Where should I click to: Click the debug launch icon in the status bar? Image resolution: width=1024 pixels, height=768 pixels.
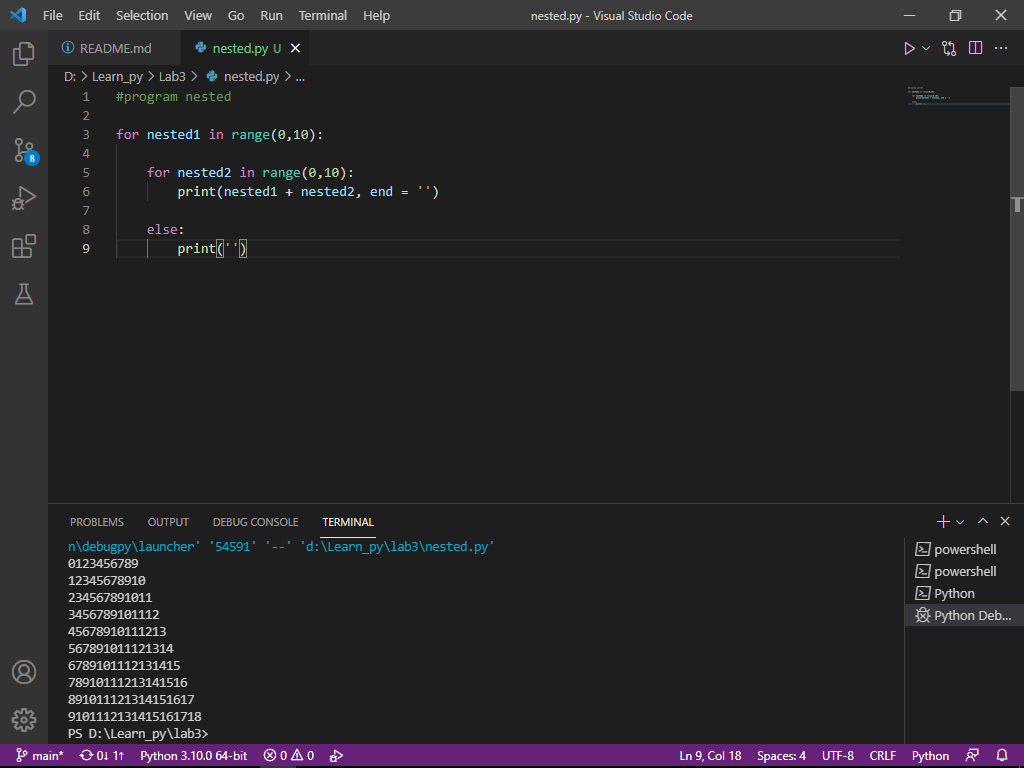click(336, 756)
